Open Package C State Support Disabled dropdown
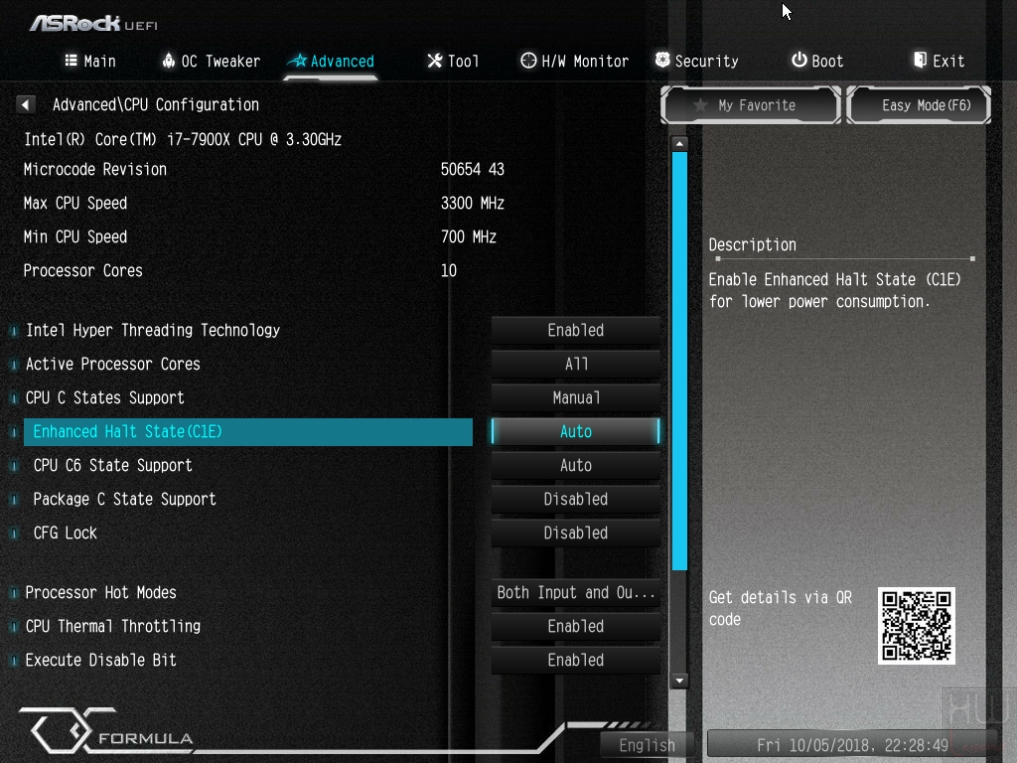The width and height of the screenshot is (1017, 763). click(x=575, y=499)
